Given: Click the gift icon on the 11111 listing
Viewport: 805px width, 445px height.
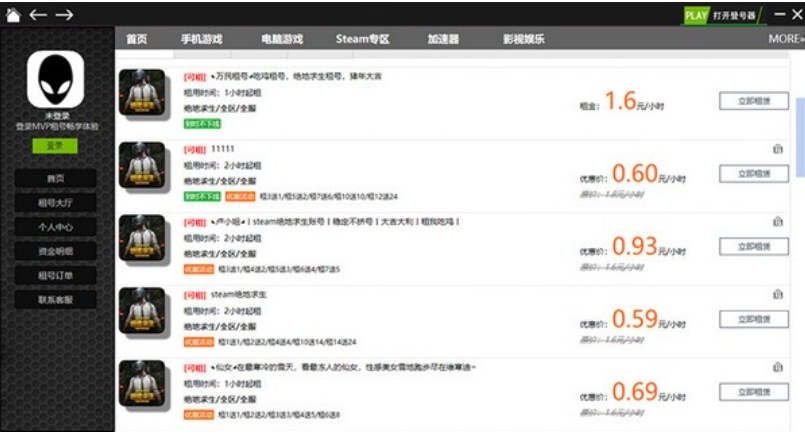Looking at the screenshot, I should tap(778, 149).
